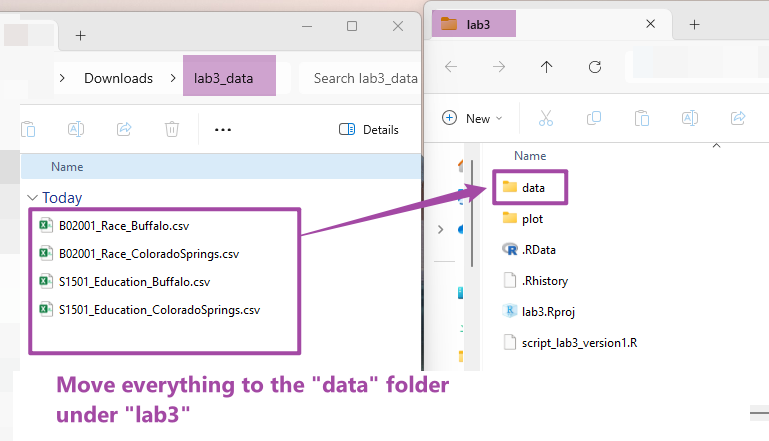Click the paste icon in the lab3_data toolbar
The height and width of the screenshot is (441, 769).
click(x=28, y=129)
